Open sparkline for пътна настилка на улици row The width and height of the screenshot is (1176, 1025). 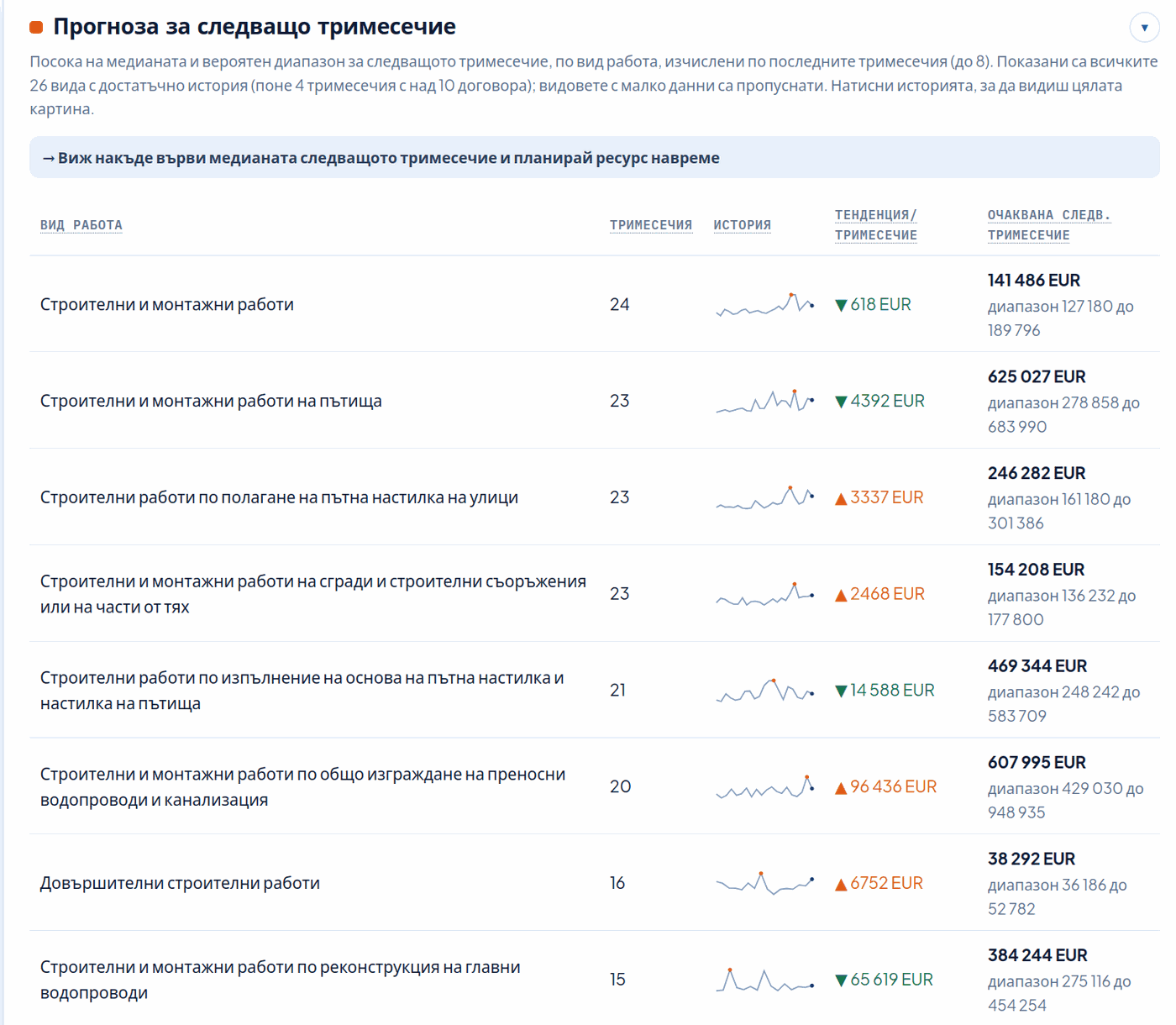coord(764,497)
